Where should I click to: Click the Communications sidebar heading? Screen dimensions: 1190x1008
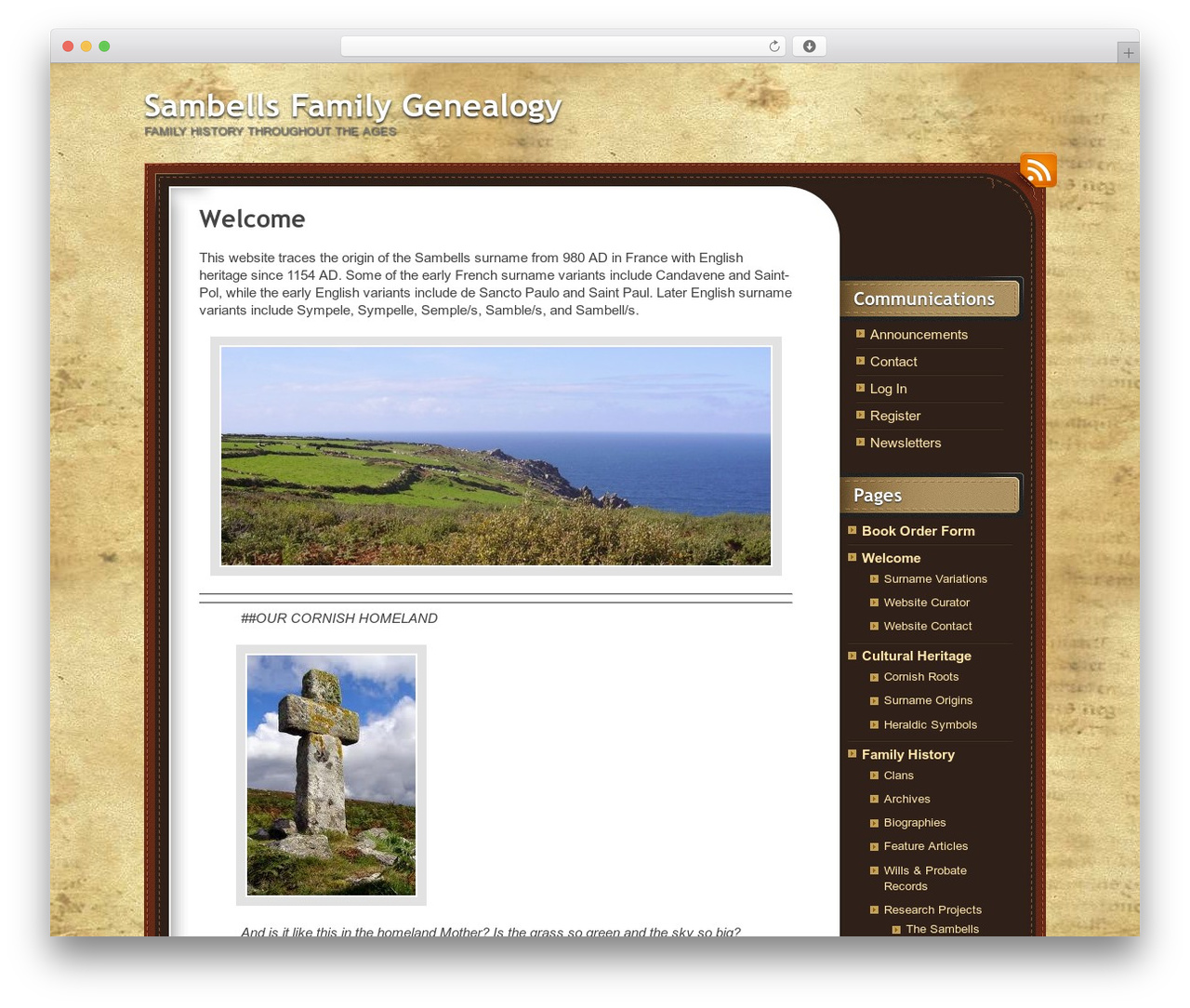[924, 298]
